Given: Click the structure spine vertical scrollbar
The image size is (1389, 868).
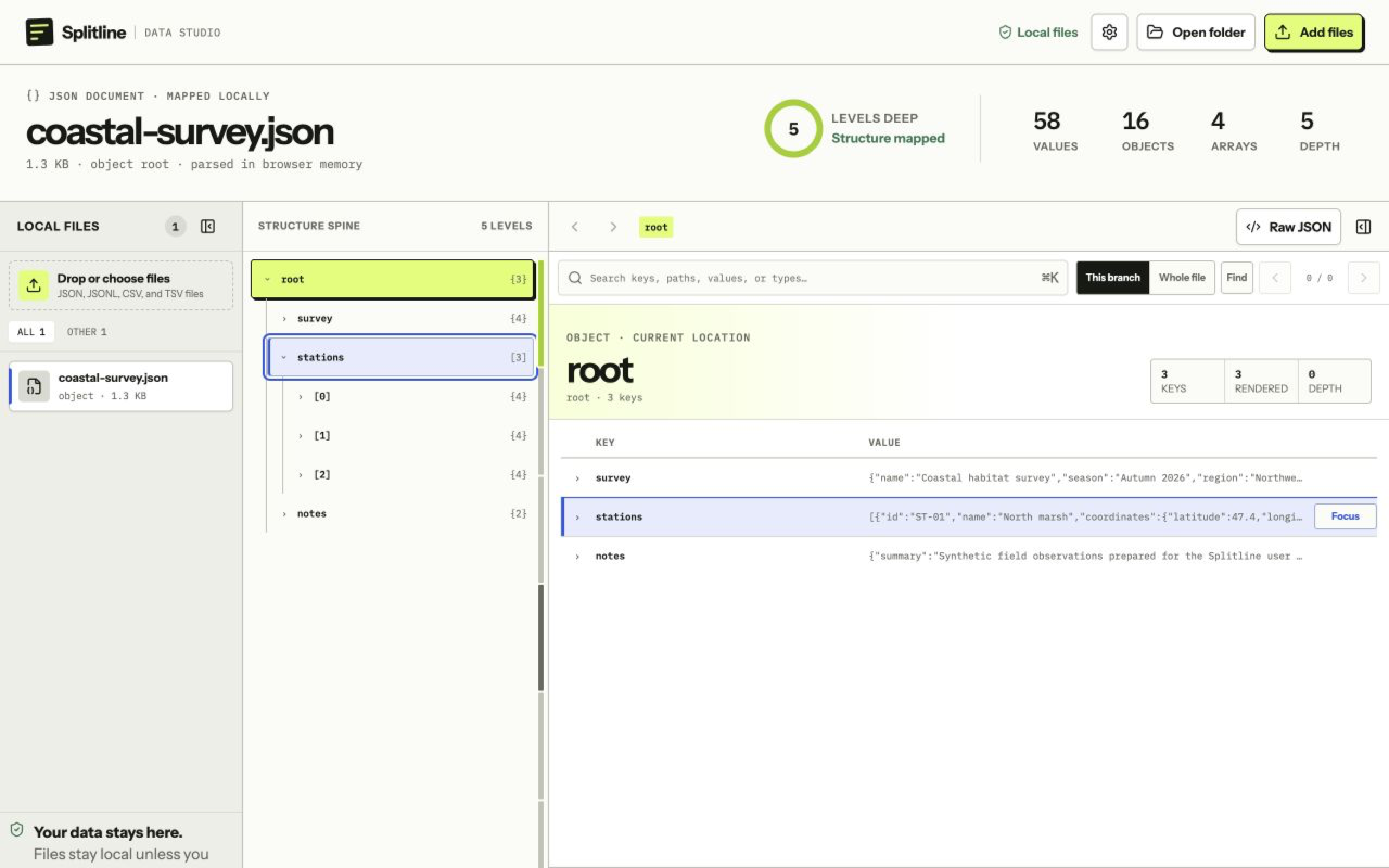Looking at the screenshot, I should pyautogui.click(x=540, y=637).
